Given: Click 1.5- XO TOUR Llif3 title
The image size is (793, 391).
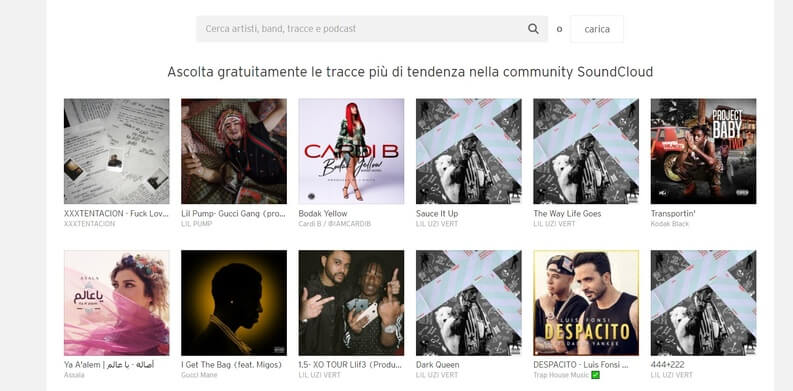Looking at the screenshot, I should [x=350, y=365].
